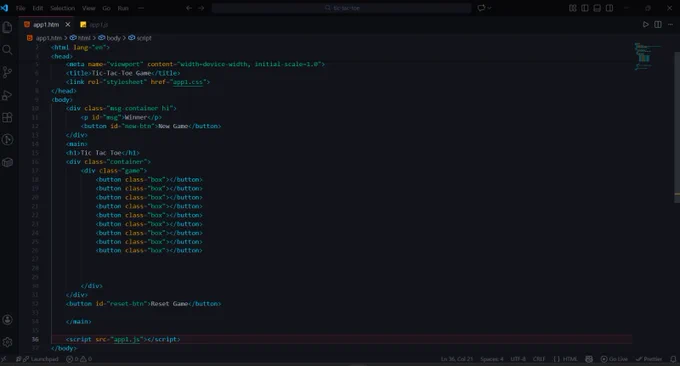This screenshot has width=680, height=366.
Task: Click Go Live in status bar
Action: pos(614,359)
